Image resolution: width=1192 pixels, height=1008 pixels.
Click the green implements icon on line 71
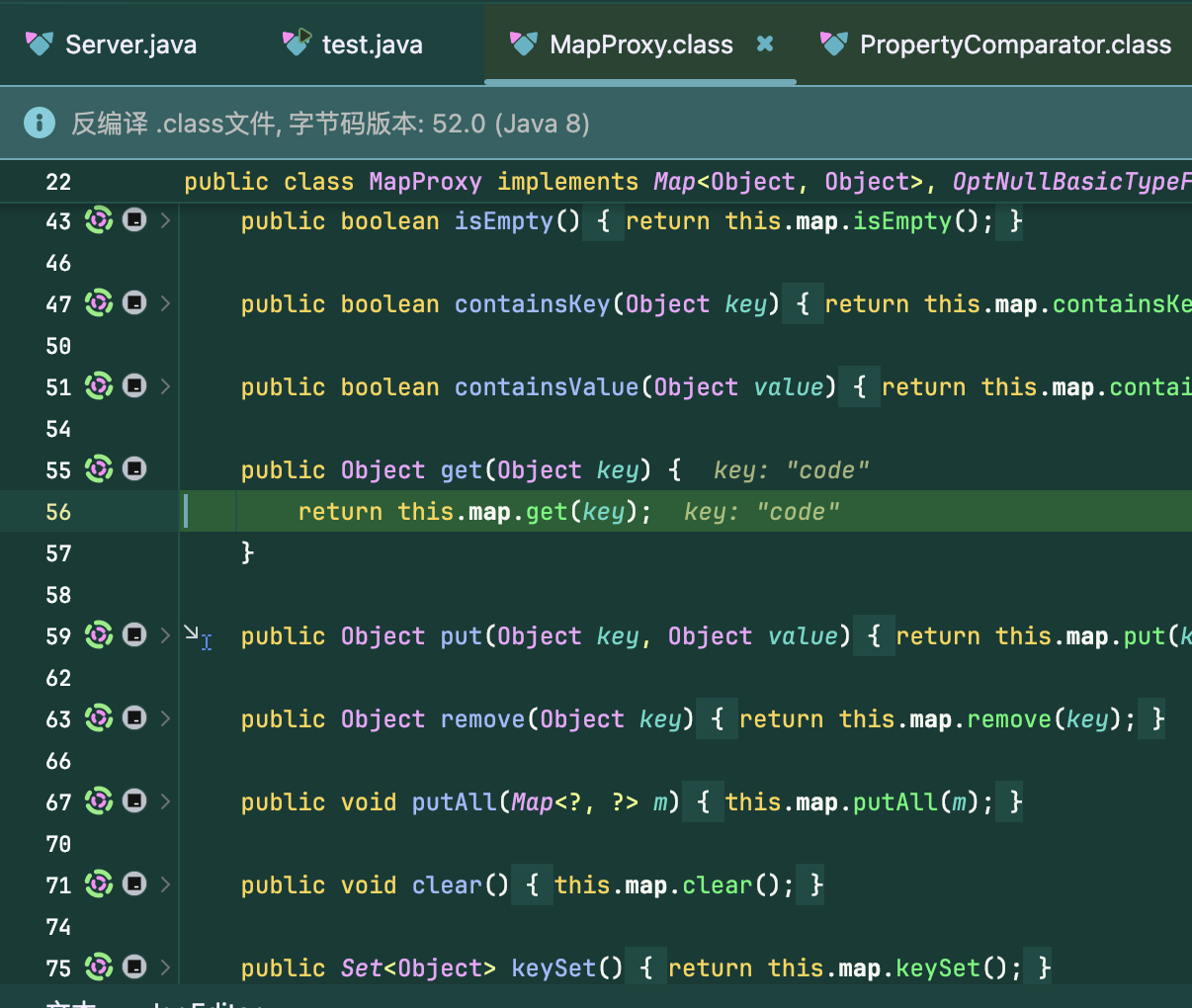pyautogui.click(x=98, y=884)
